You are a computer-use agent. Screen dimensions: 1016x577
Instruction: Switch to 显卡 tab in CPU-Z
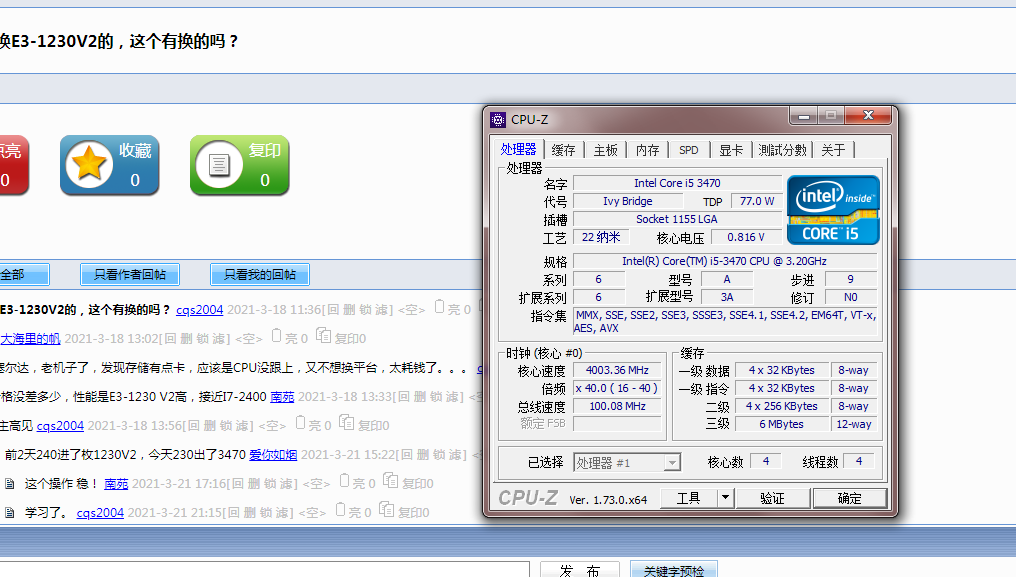731,150
